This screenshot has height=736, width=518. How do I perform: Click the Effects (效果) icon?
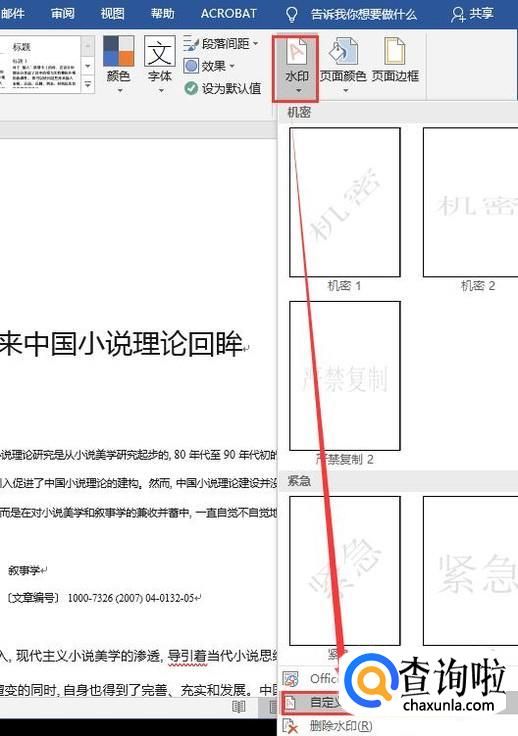click(x=191, y=66)
